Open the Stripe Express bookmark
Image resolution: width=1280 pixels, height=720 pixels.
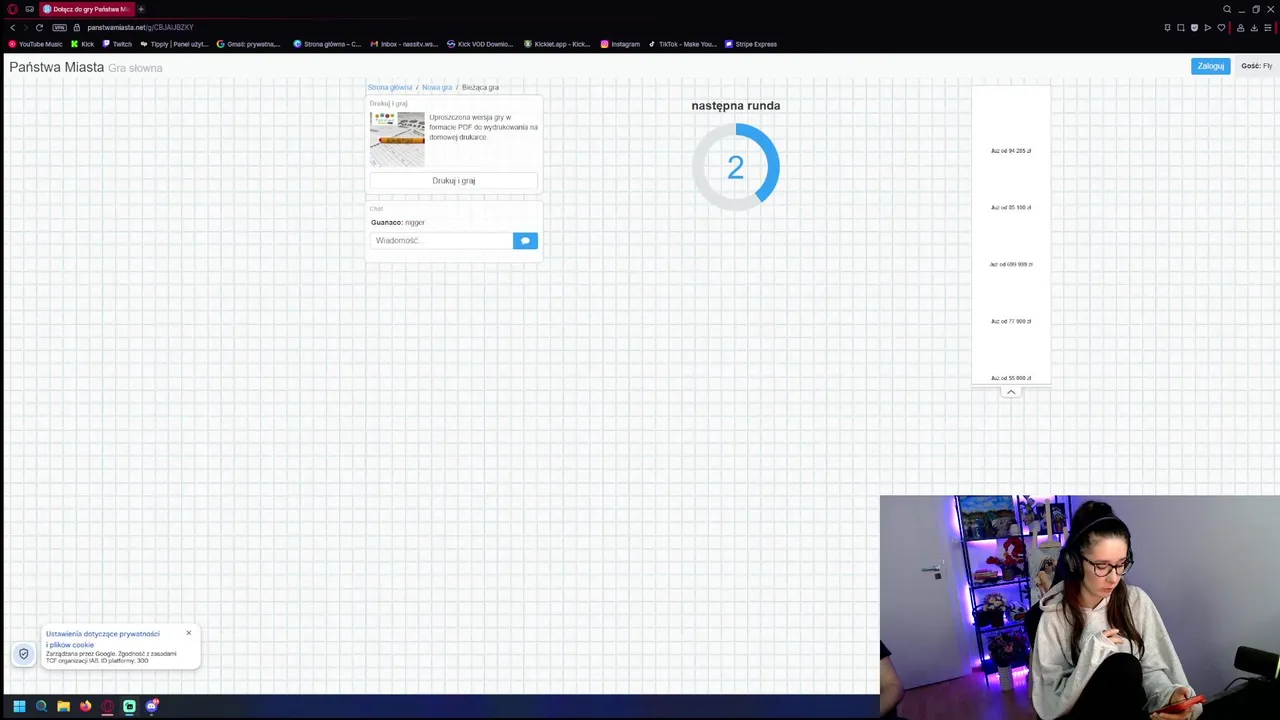pos(751,44)
